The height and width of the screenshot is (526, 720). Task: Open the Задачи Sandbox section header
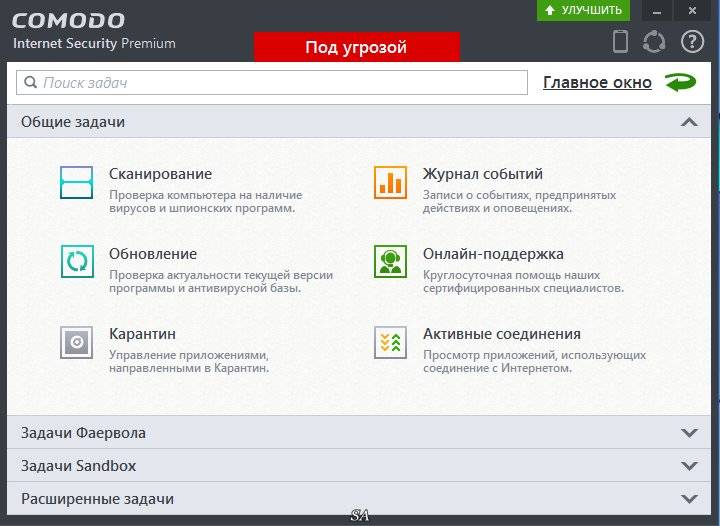(359, 465)
